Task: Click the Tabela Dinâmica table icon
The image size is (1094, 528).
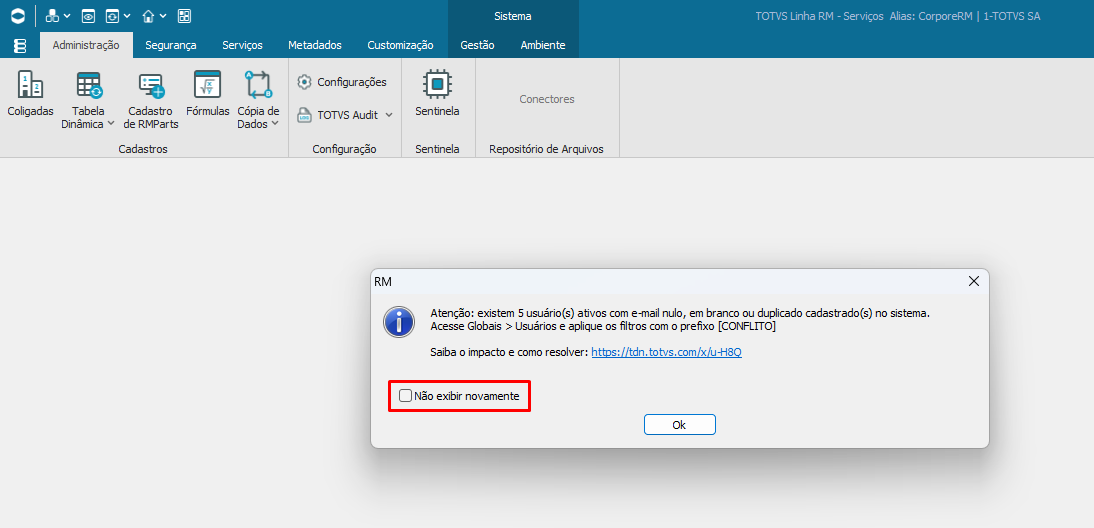Action: (x=89, y=84)
